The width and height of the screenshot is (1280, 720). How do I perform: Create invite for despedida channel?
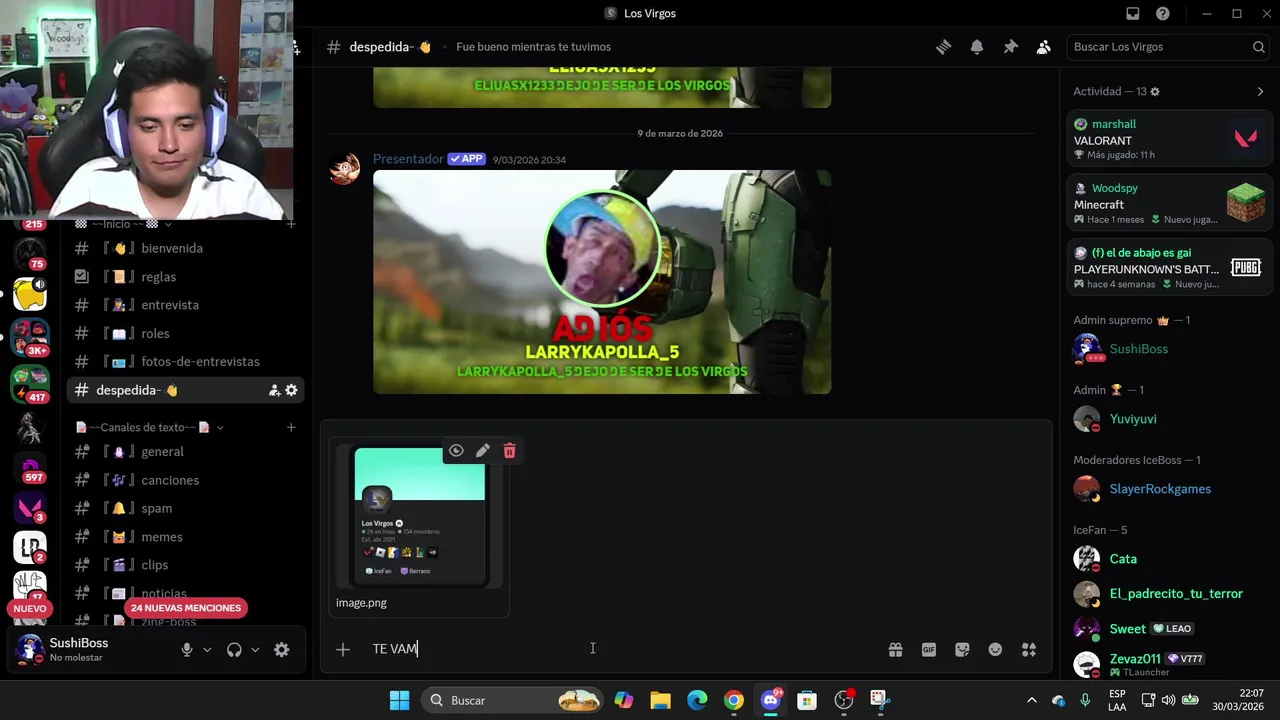point(274,390)
